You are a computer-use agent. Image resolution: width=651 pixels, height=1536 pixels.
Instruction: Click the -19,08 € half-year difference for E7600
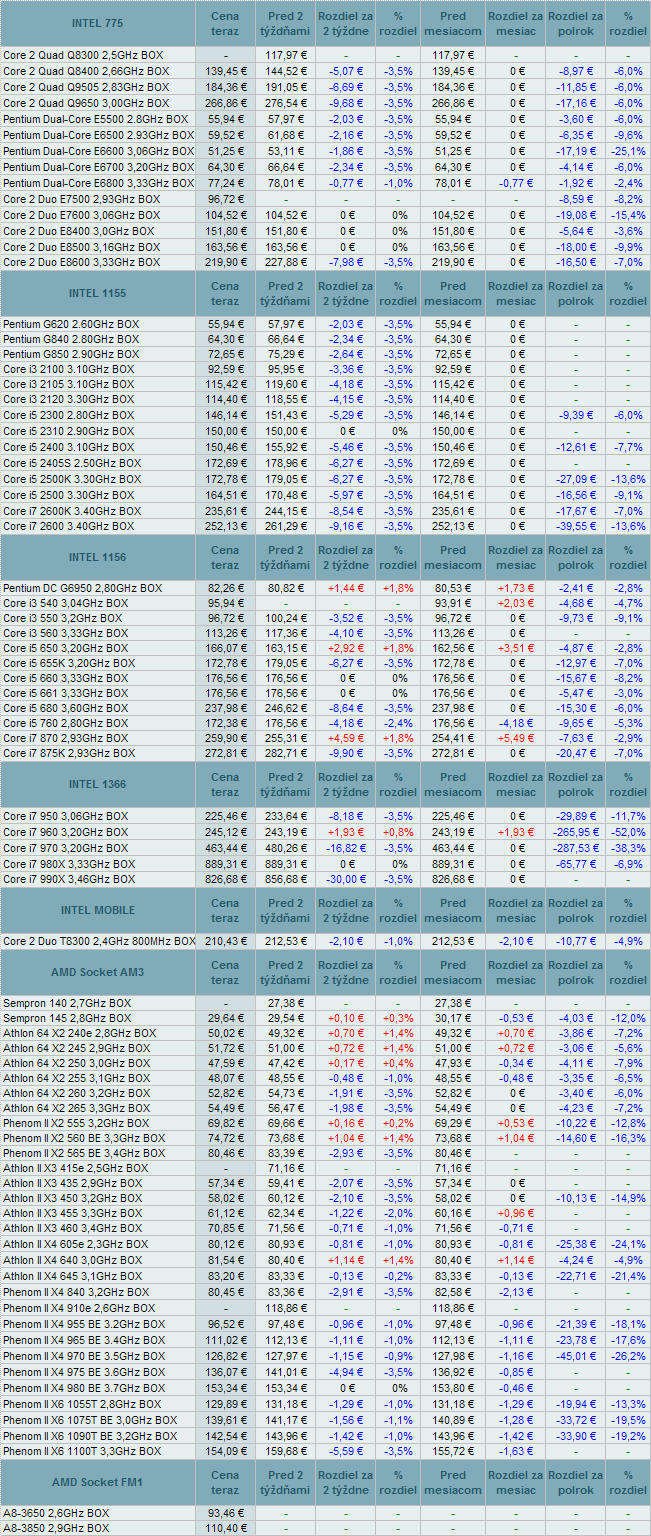coord(576,215)
